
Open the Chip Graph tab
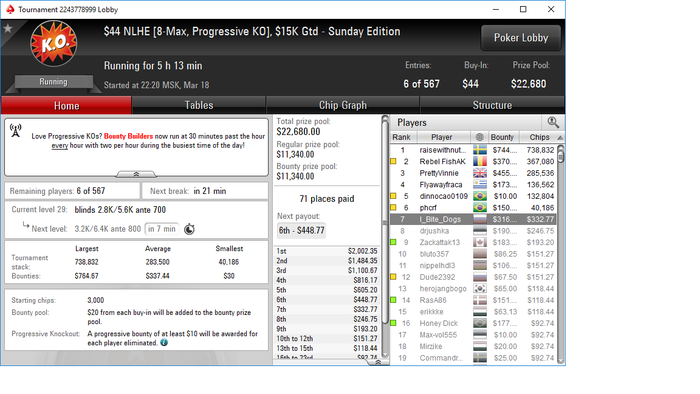pos(342,105)
